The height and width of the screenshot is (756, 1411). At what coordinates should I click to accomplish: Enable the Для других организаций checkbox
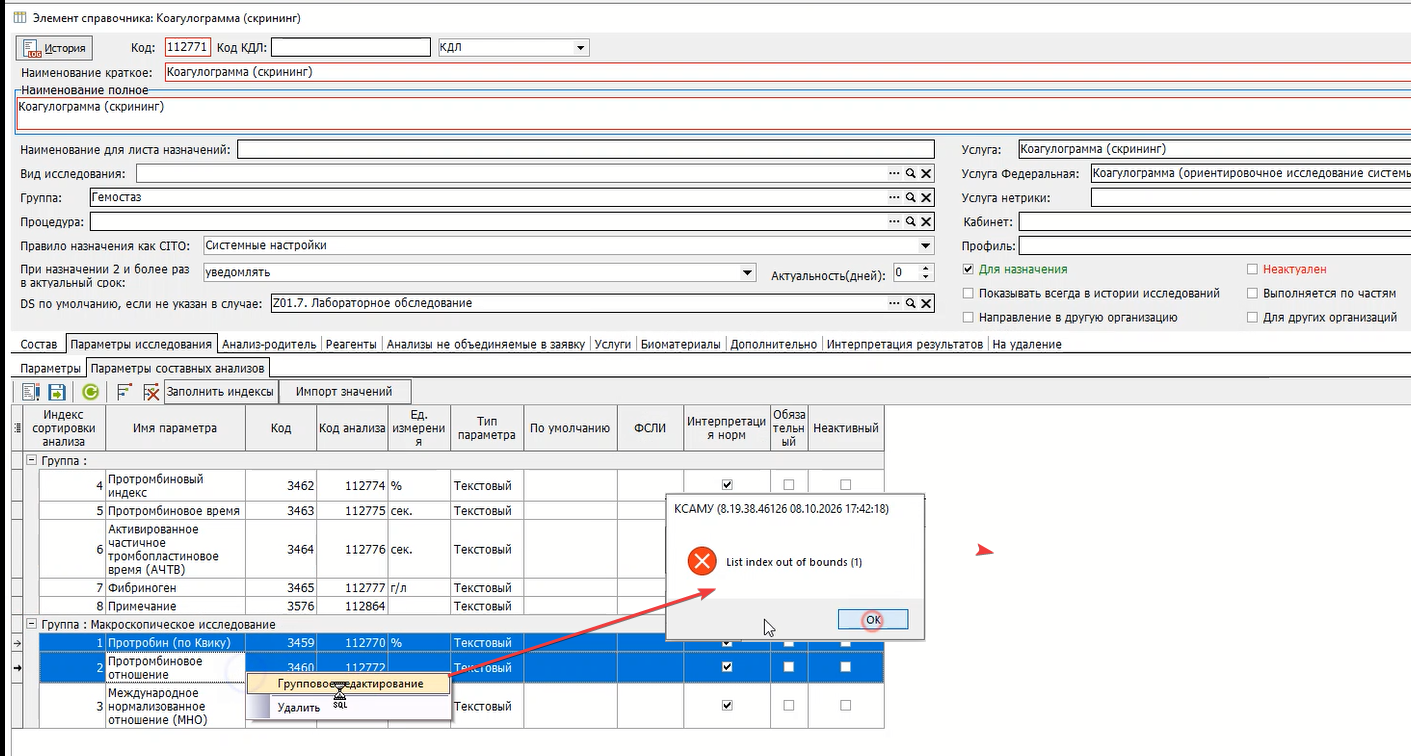[1252, 317]
